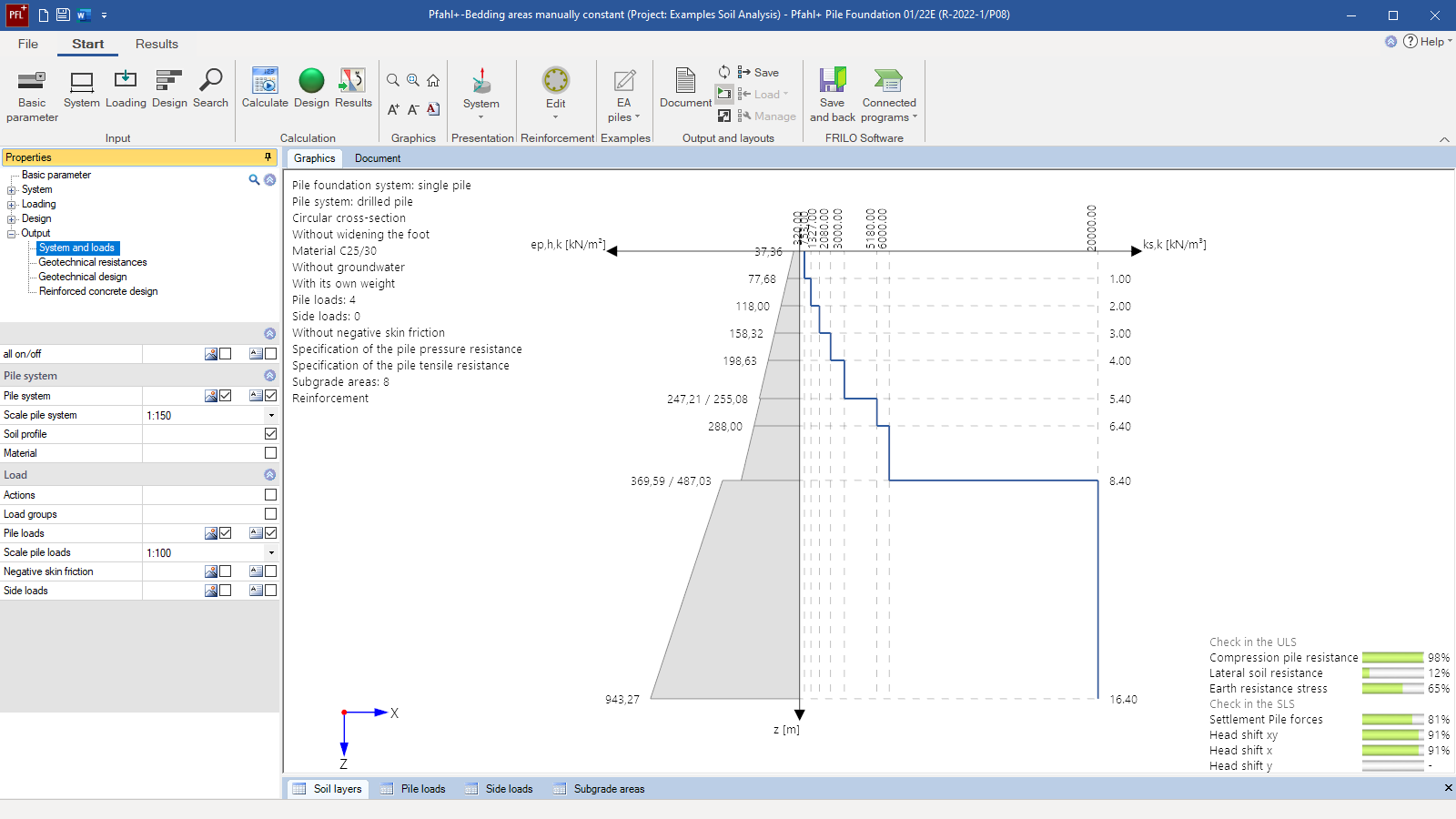Pin the Properties panel
Screen dimensions: 1456x819
[268, 157]
